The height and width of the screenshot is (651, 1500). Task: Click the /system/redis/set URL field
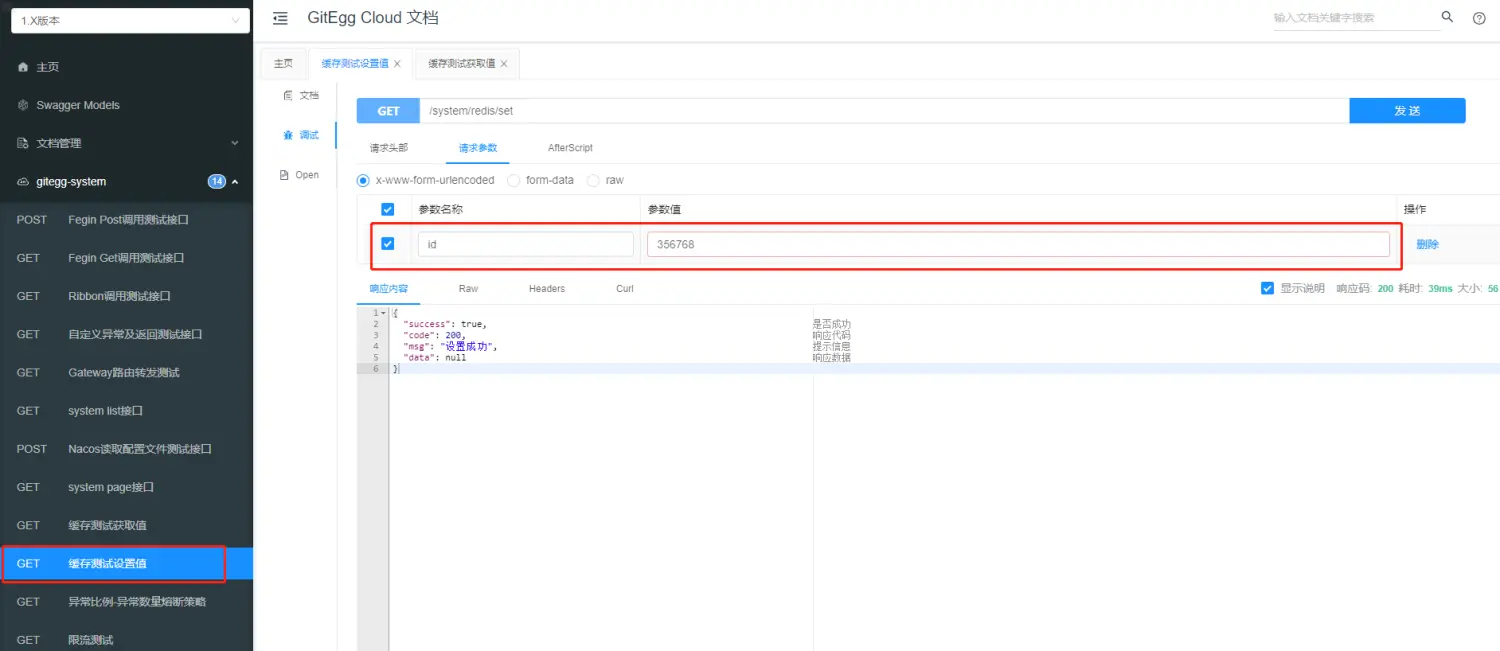pos(884,111)
